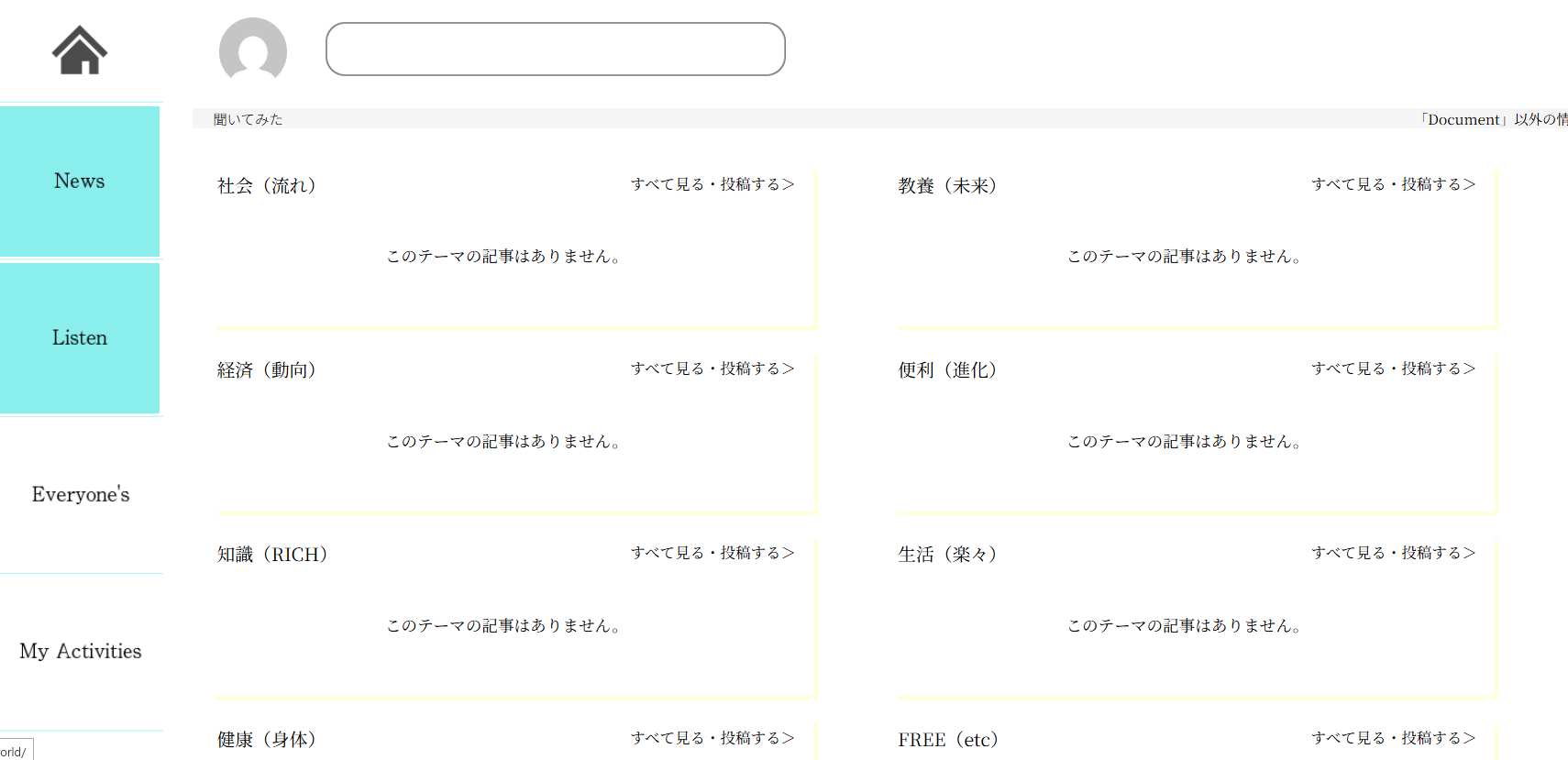Viewport: 1568px width, 760px height.
Task: Click the 知識（RICH） section heading
Action: click(273, 555)
